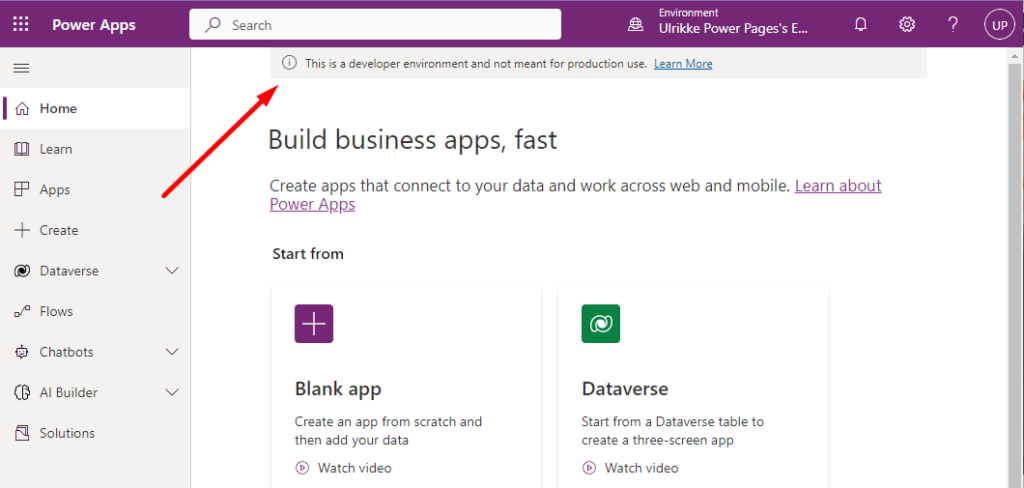Open Create in left navigation
Screen dimensions: 1024x488
(95, 230)
